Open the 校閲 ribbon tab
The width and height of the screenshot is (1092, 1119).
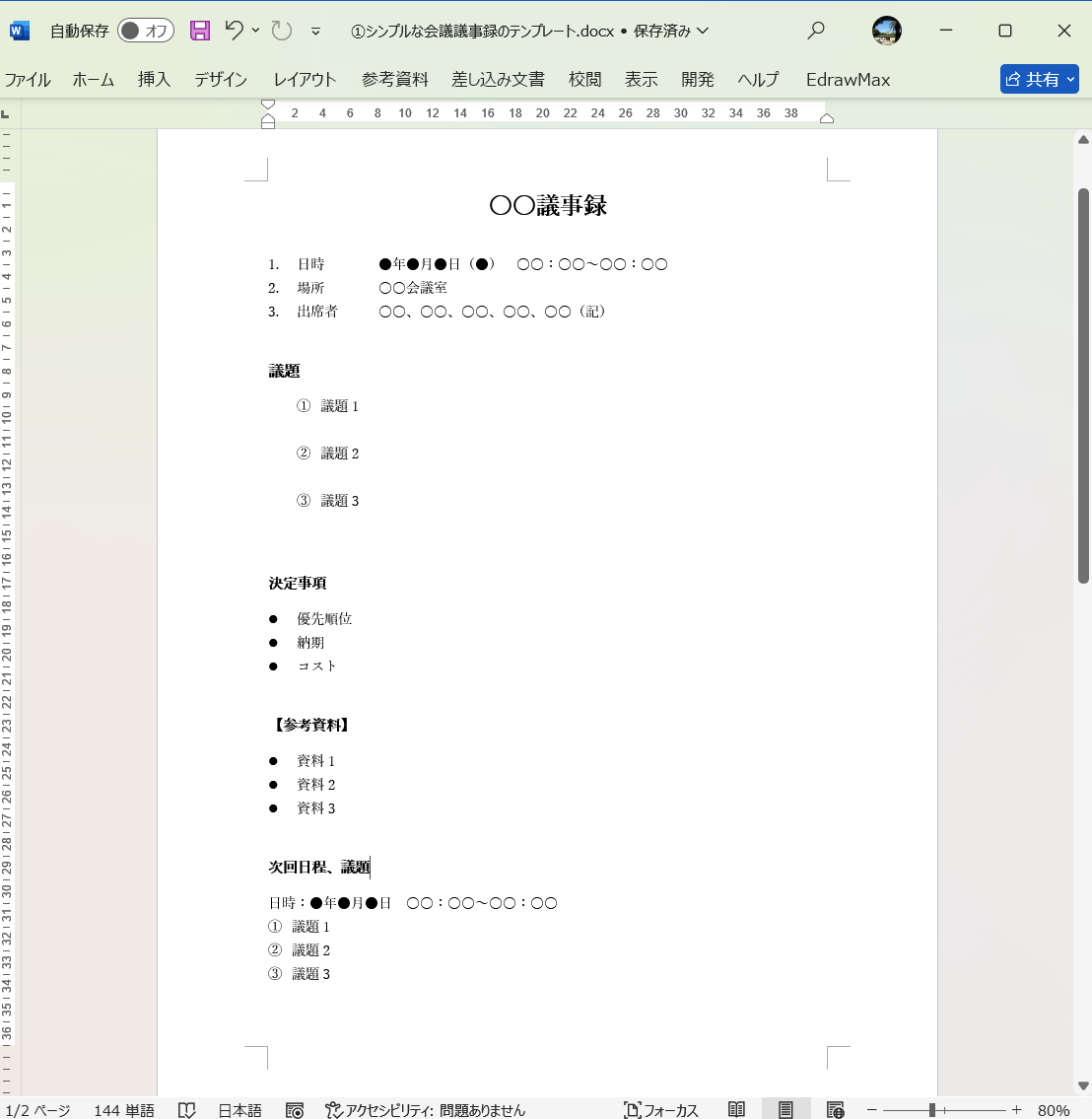tap(585, 80)
